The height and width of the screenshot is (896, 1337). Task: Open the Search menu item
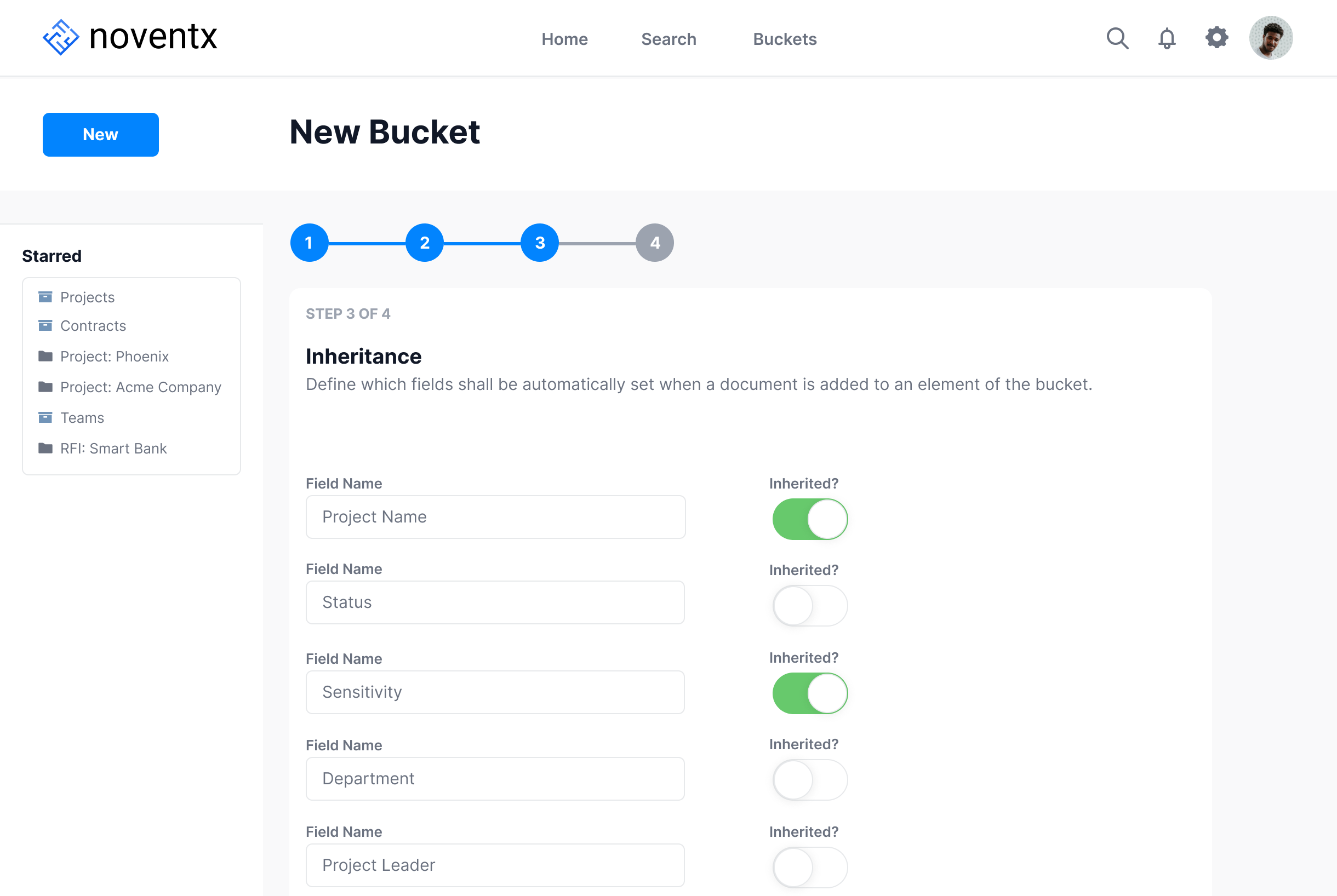[668, 39]
